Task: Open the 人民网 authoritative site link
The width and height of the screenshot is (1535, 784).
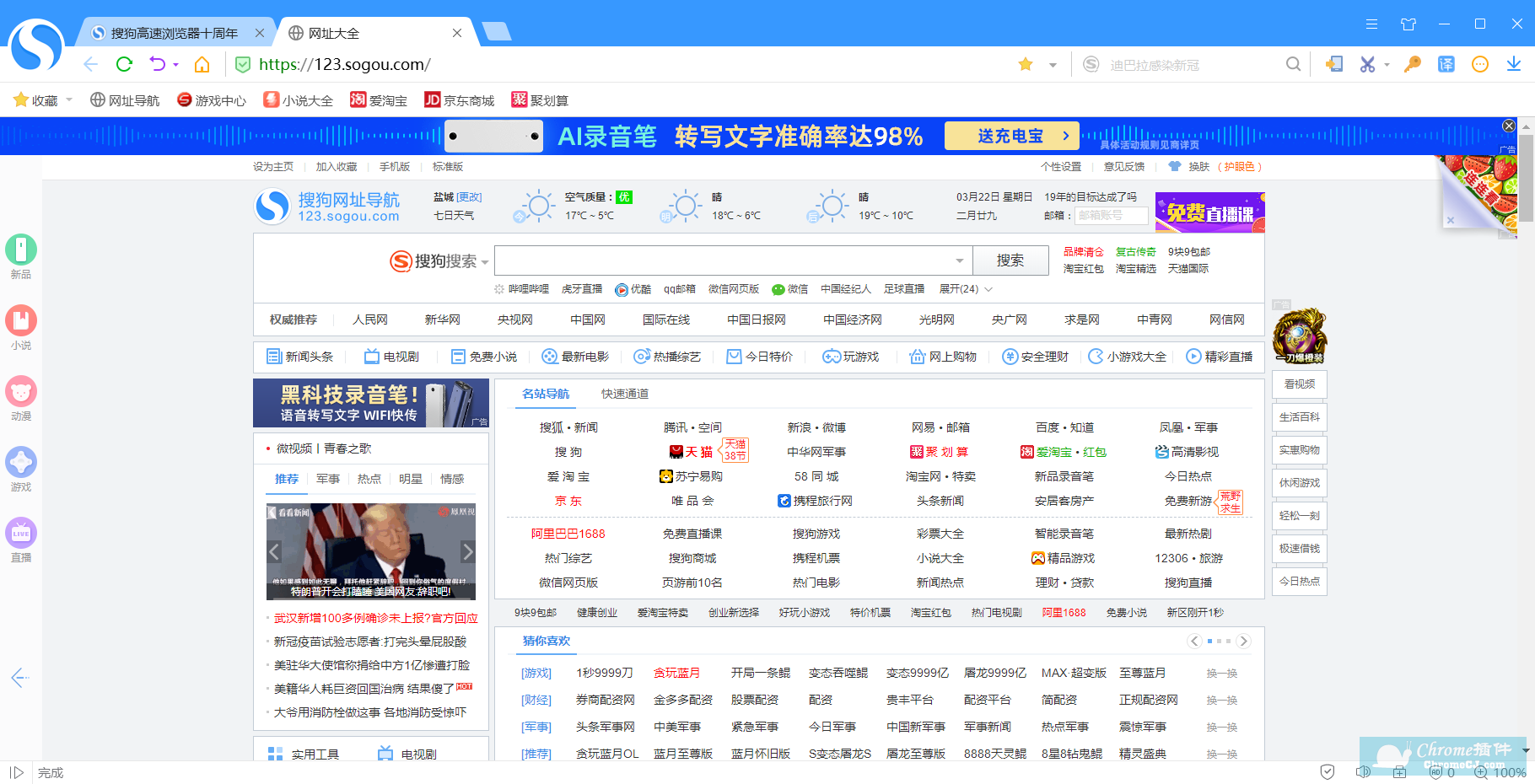Action: click(x=370, y=320)
